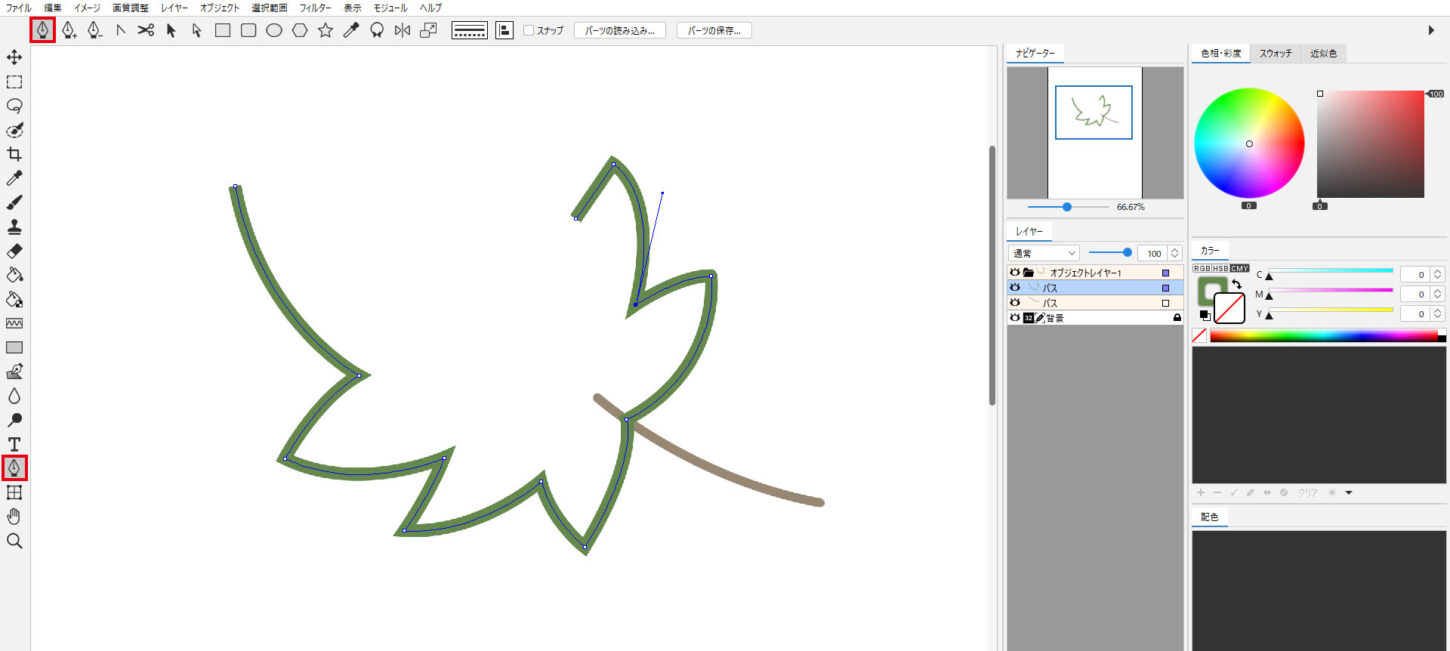The height and width of the screenshot is (651, 1450).
Task: Enable the スナップ checkbox
Action: (528, 30)
